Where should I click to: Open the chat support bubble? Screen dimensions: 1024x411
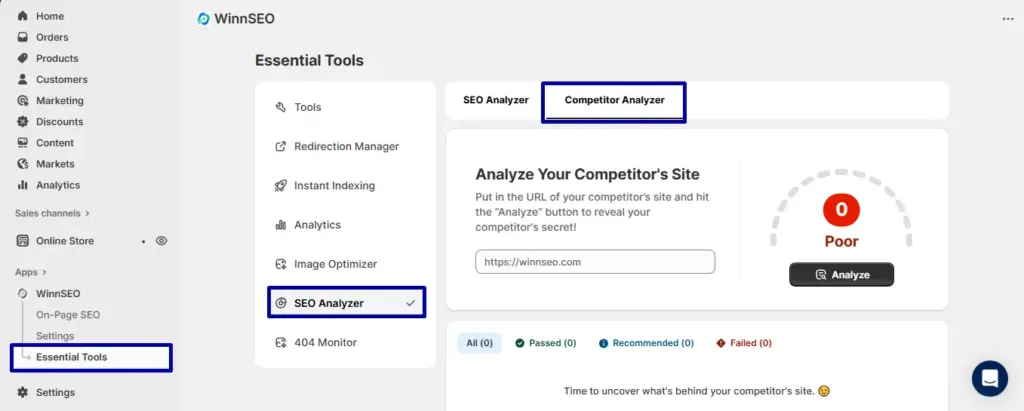click(989, 378)
